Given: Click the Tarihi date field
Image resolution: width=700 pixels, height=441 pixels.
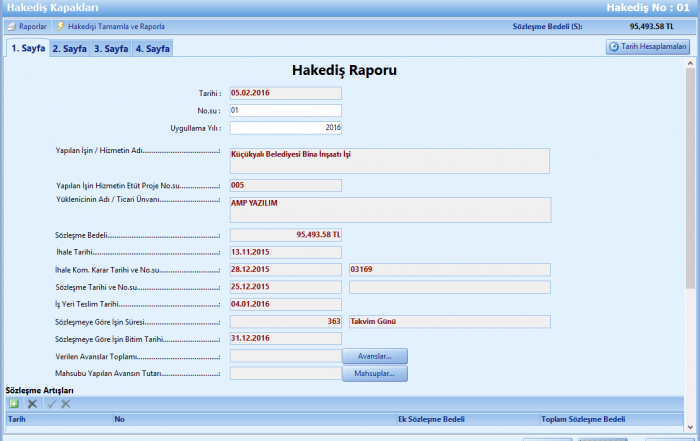Looking at the screenshot, I should 285,93.
